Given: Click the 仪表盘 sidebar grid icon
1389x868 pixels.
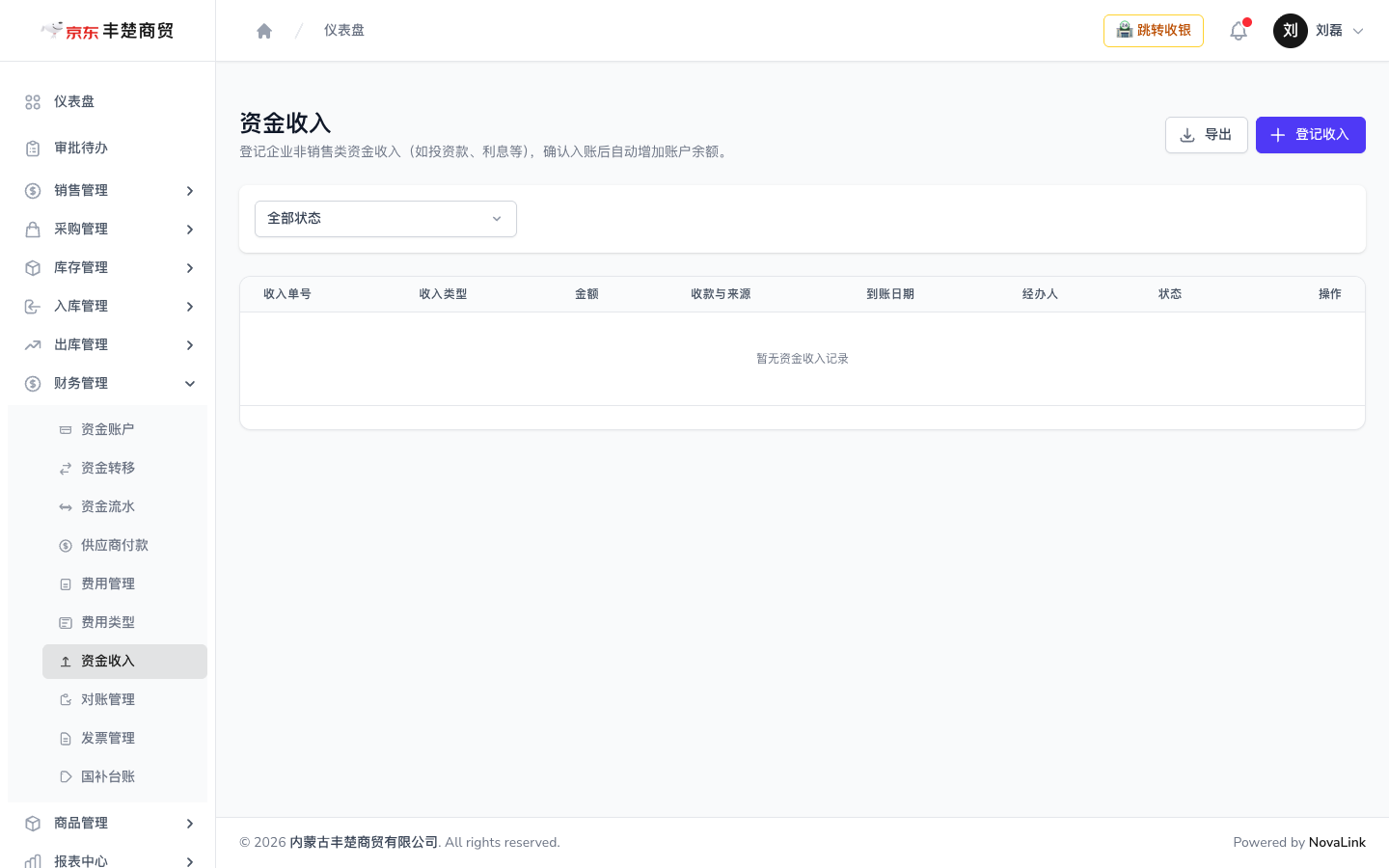Looking at the screenshot, I should [x=33, y=102].
